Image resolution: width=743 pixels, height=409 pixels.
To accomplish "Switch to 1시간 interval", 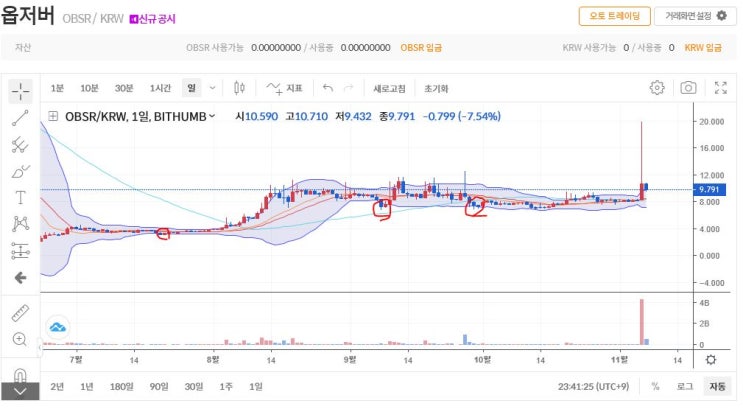I will 160,88.
